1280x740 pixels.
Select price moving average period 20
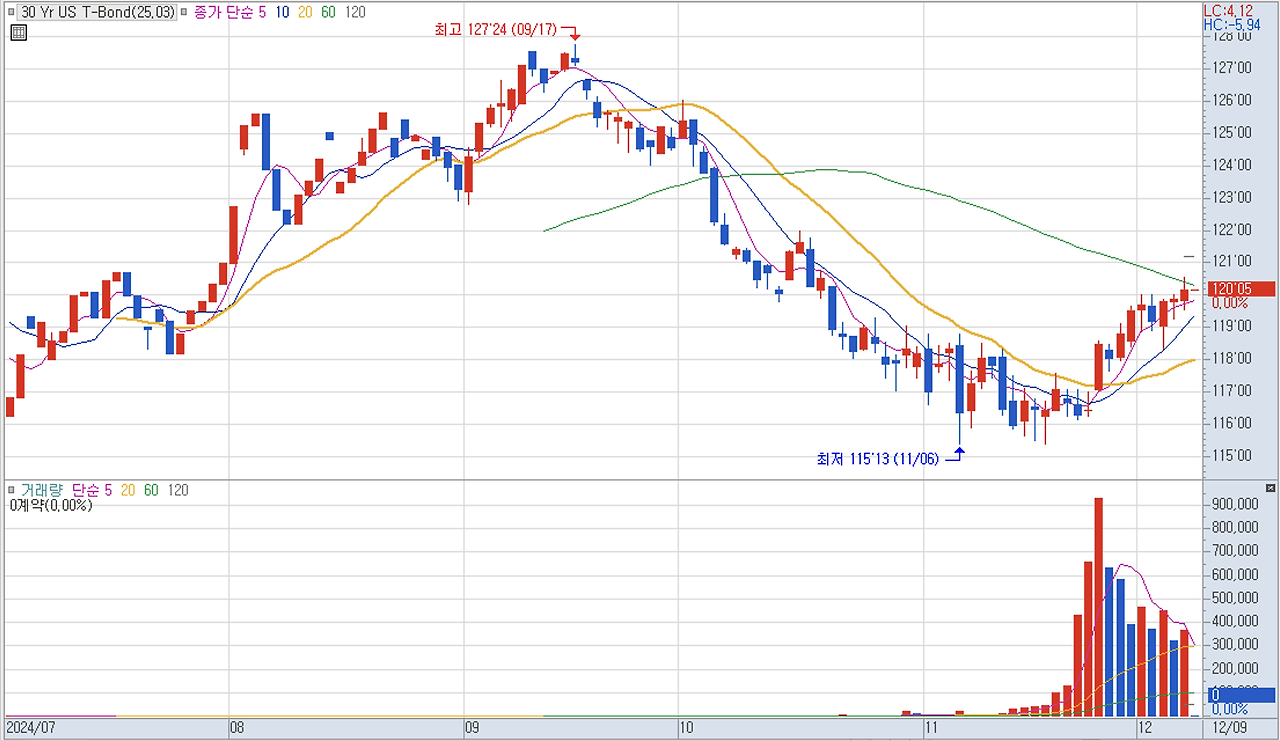click(x=306, y=12)
